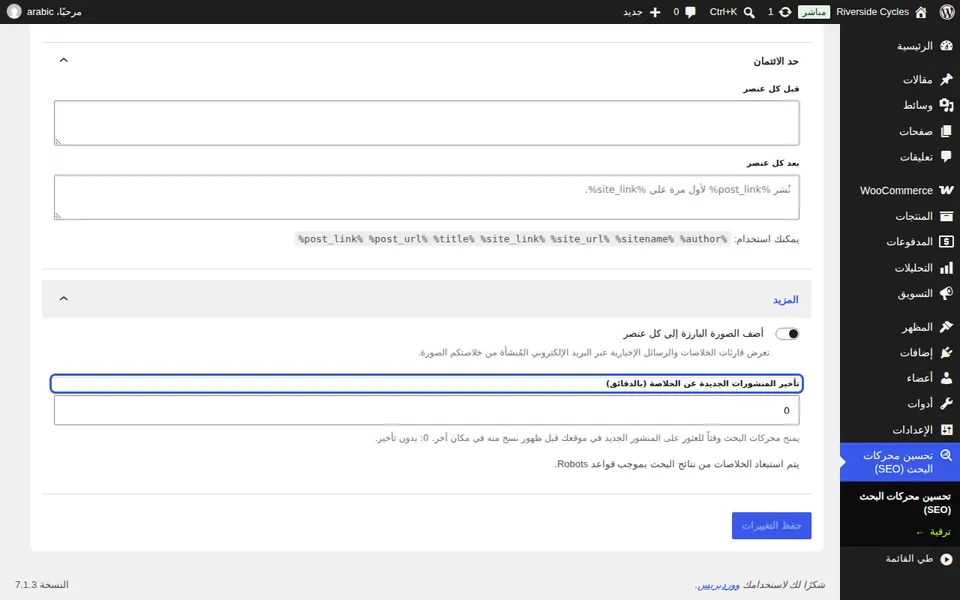Open the التسويق marketing menu item
Image resolution: width=960 pixels, height=600 pixels.
(x=900, y=293)
